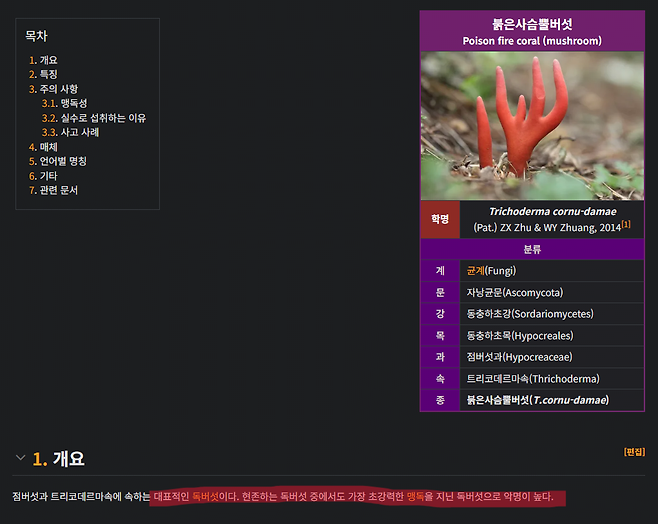
Task: Jump to 7. 관련 문서 section
Action: tap(53, 190)
